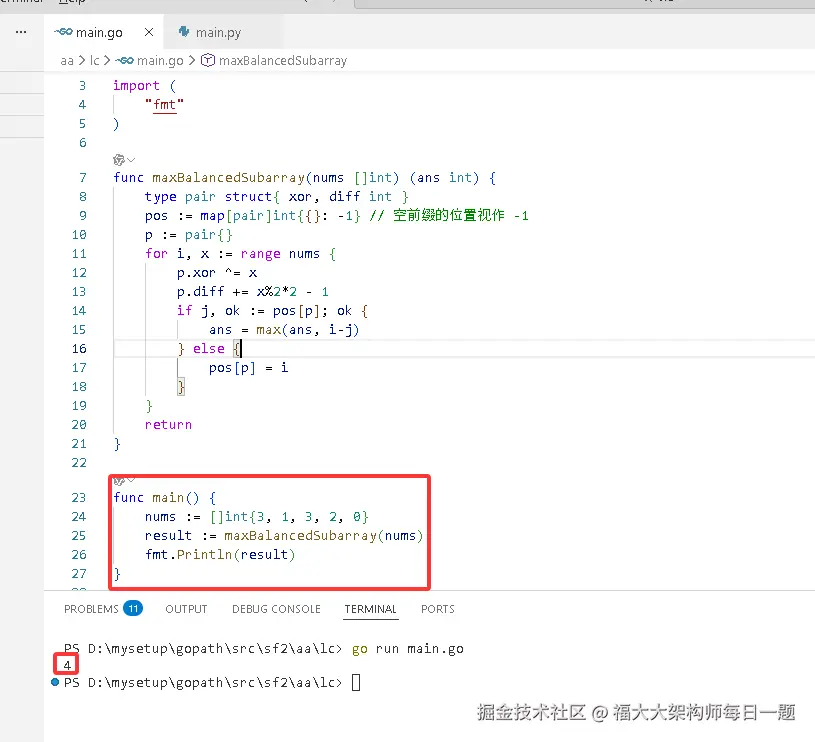Click 'import (' keyword on line 3
Viewport: 815px width, 742px height.
point(144,86)
